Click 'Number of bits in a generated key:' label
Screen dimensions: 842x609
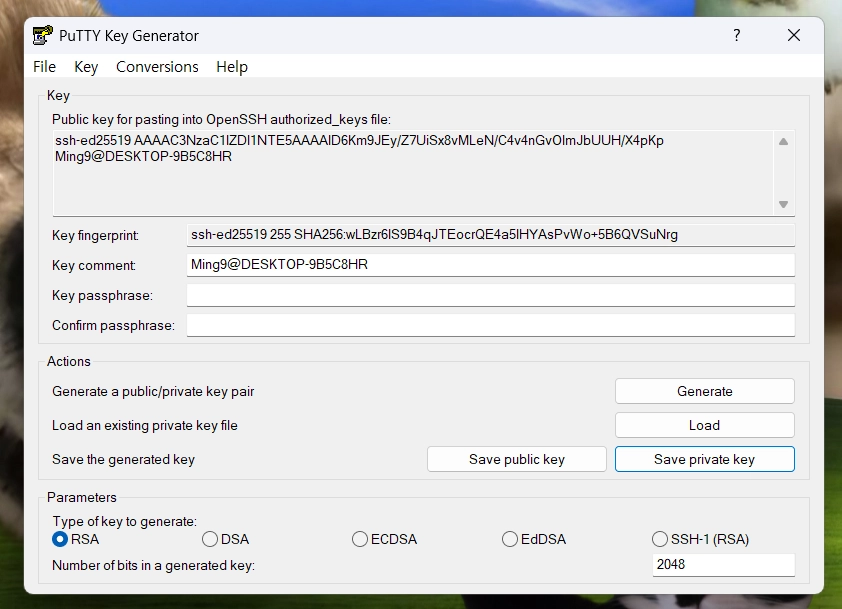(x=153, y=566)
